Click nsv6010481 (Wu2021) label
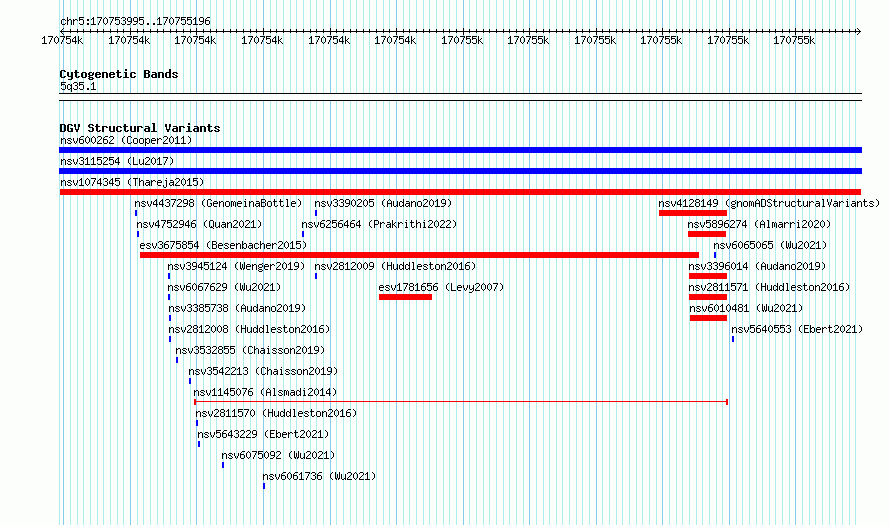This screenshot has width=890, height=525. (746, 308)
